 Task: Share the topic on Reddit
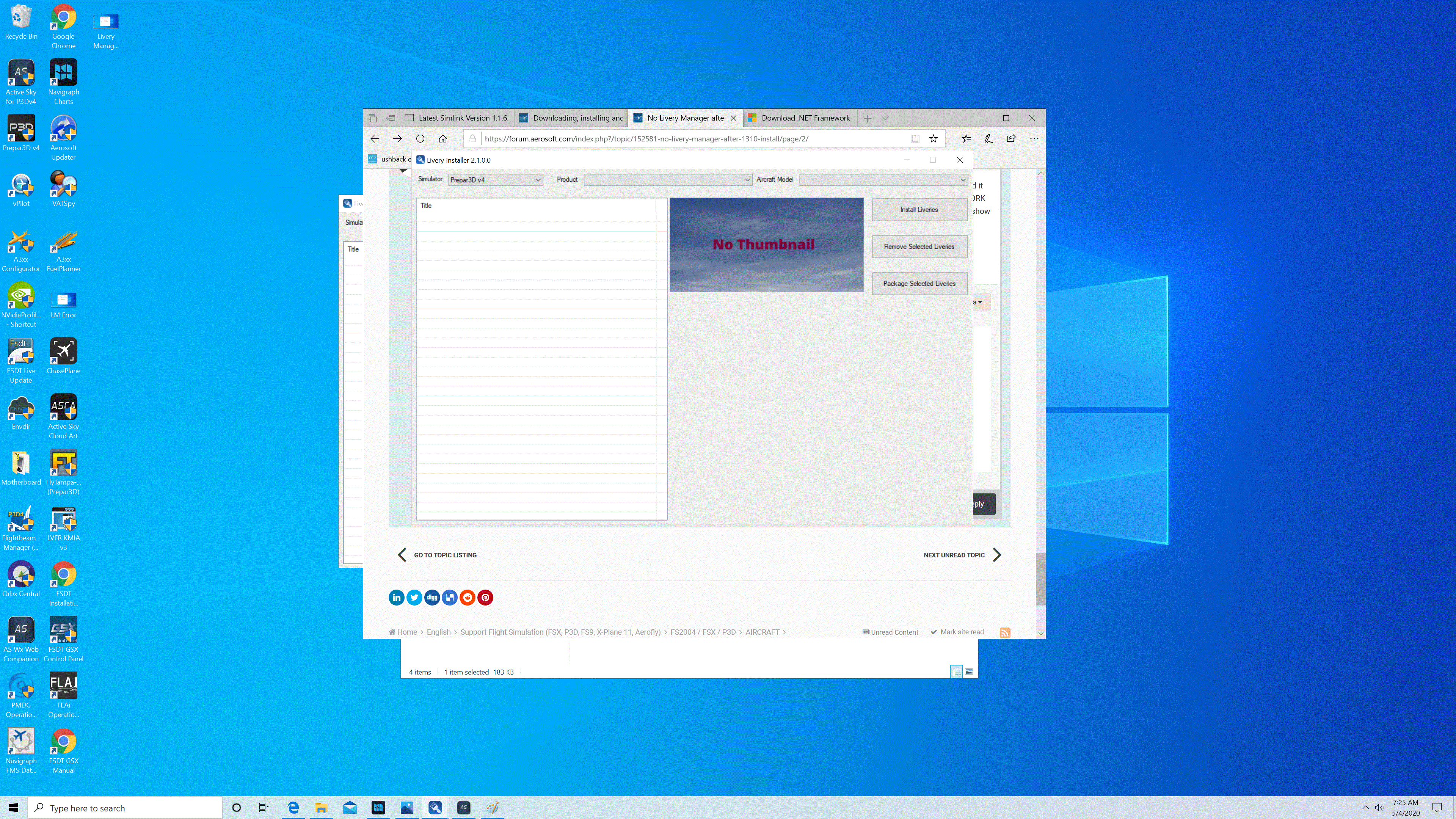[x=468, y=598]
